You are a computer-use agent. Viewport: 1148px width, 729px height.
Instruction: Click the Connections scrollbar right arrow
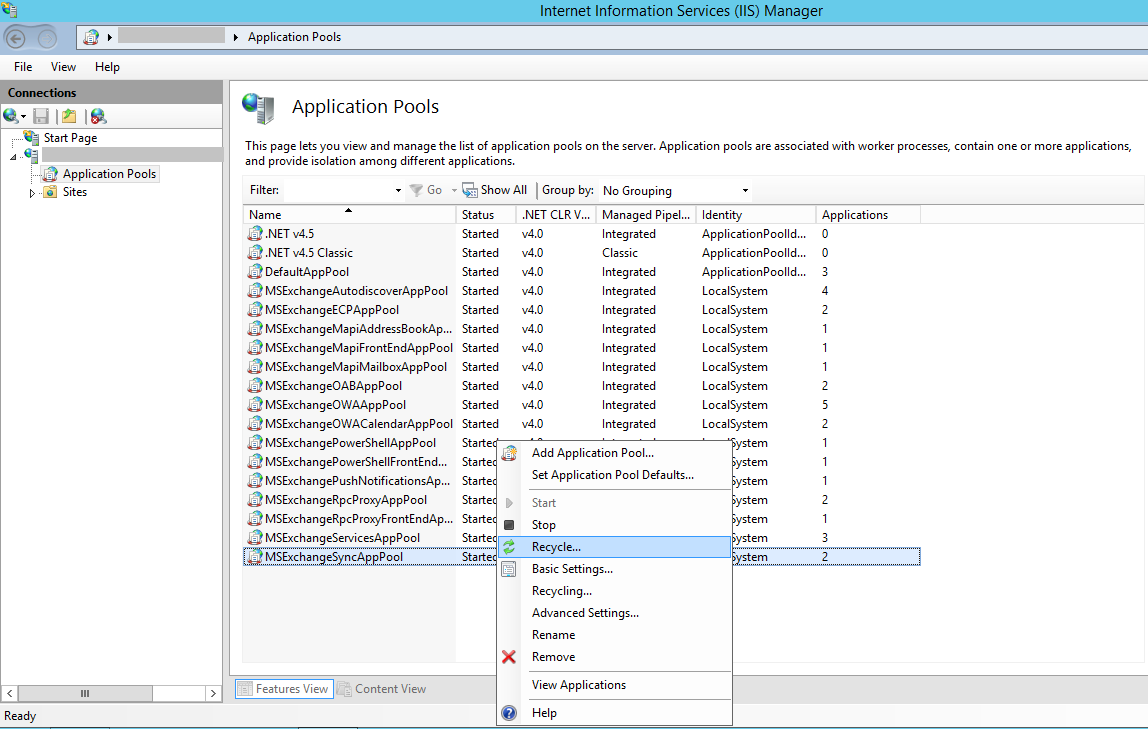[213, 693]
